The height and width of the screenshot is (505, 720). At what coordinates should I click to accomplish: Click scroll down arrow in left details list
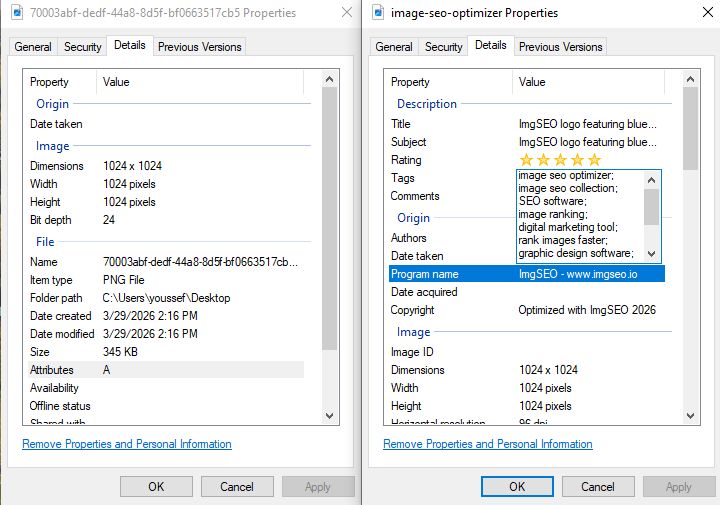[x=329, y=416]
